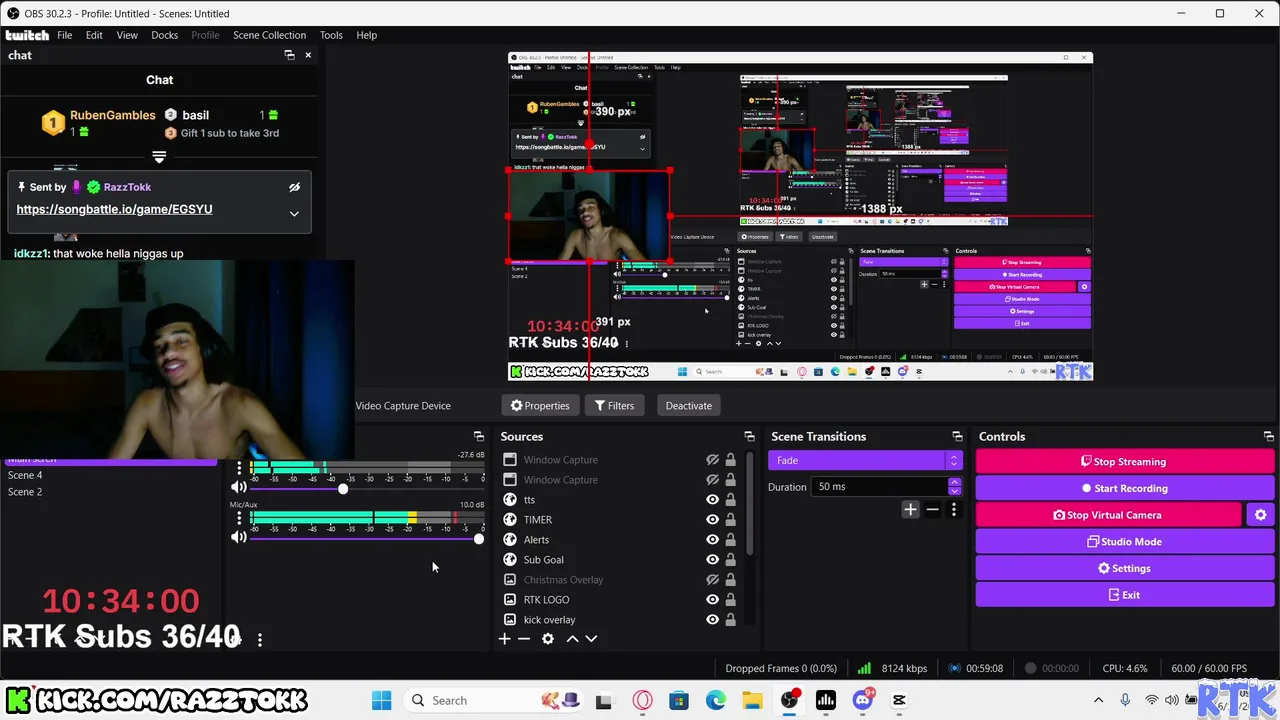Open the Tools menu
Viewport: 1280px width, 720px height.
coord(331,35)
